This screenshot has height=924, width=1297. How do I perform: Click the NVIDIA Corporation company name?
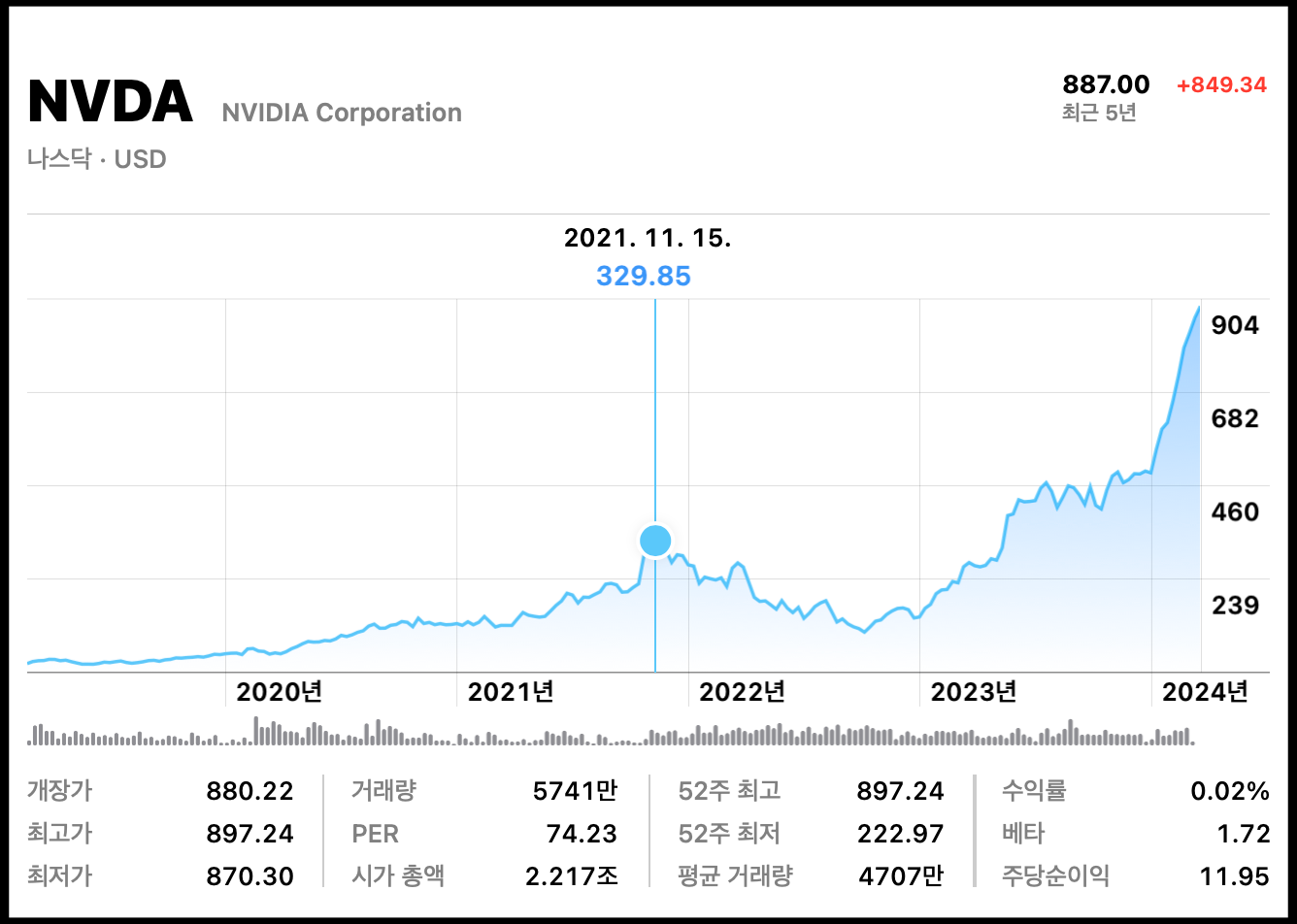coord(342,113)
